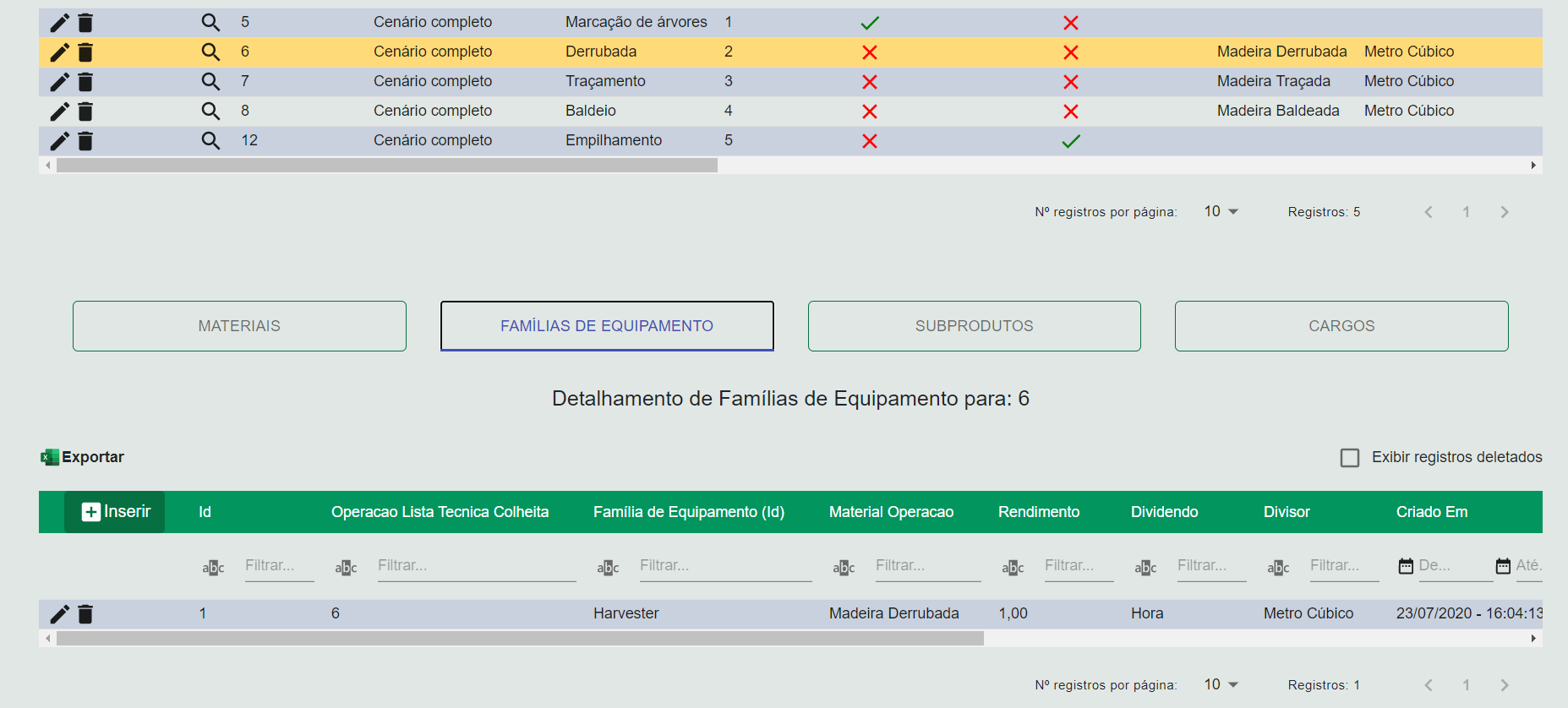
Task: Go to next page in upper table
Action: (1504, 212)
